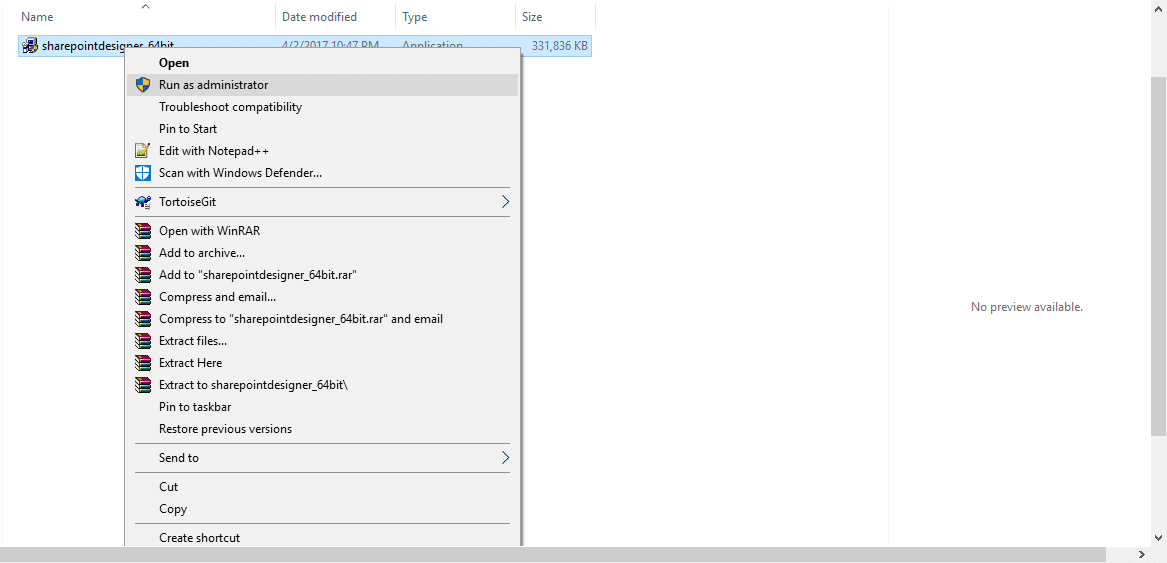Choose Edit with Notepad++
This screenshot has height=563, width=1167.
322,150
